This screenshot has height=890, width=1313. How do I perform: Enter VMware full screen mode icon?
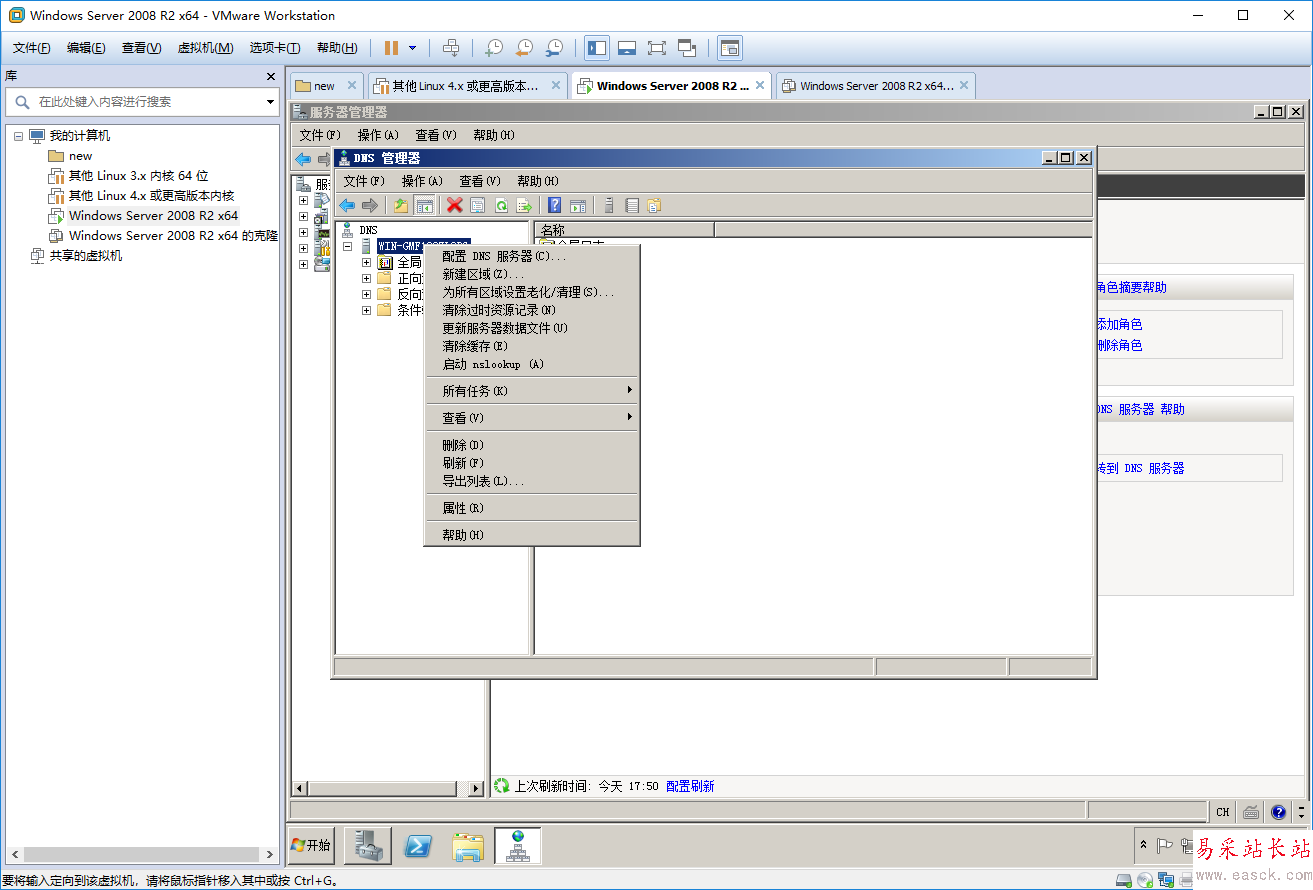(657, 47)
